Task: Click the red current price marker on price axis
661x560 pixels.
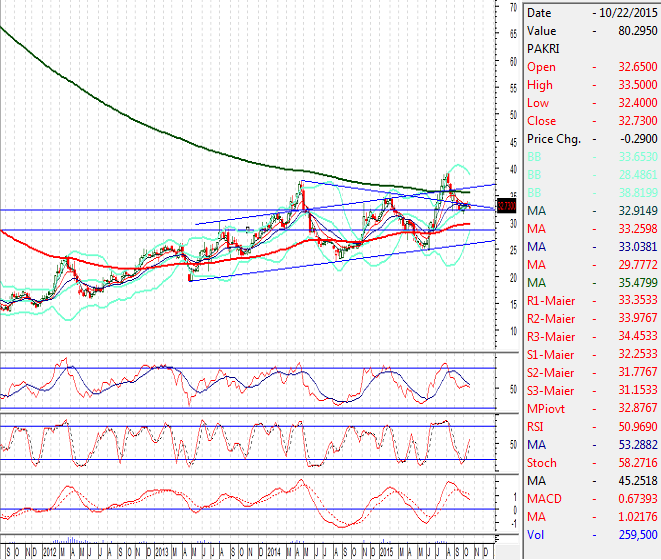Action: 506,206
